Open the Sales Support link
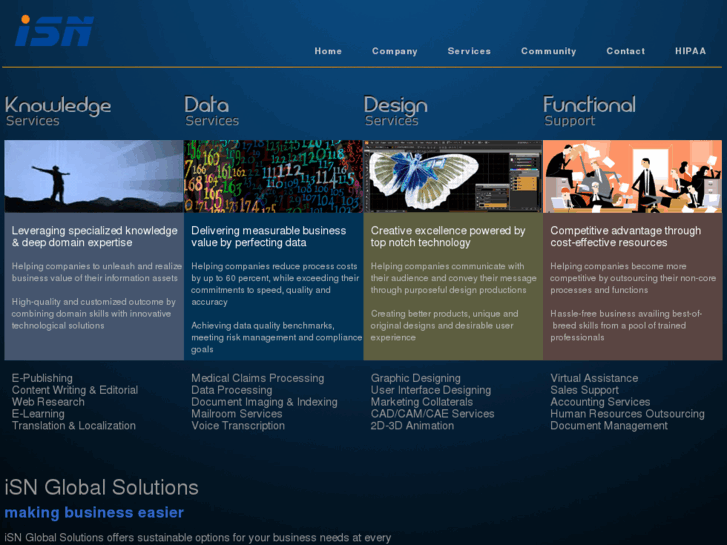This screenshot has width=727, height=545. (x=584, y=390)
